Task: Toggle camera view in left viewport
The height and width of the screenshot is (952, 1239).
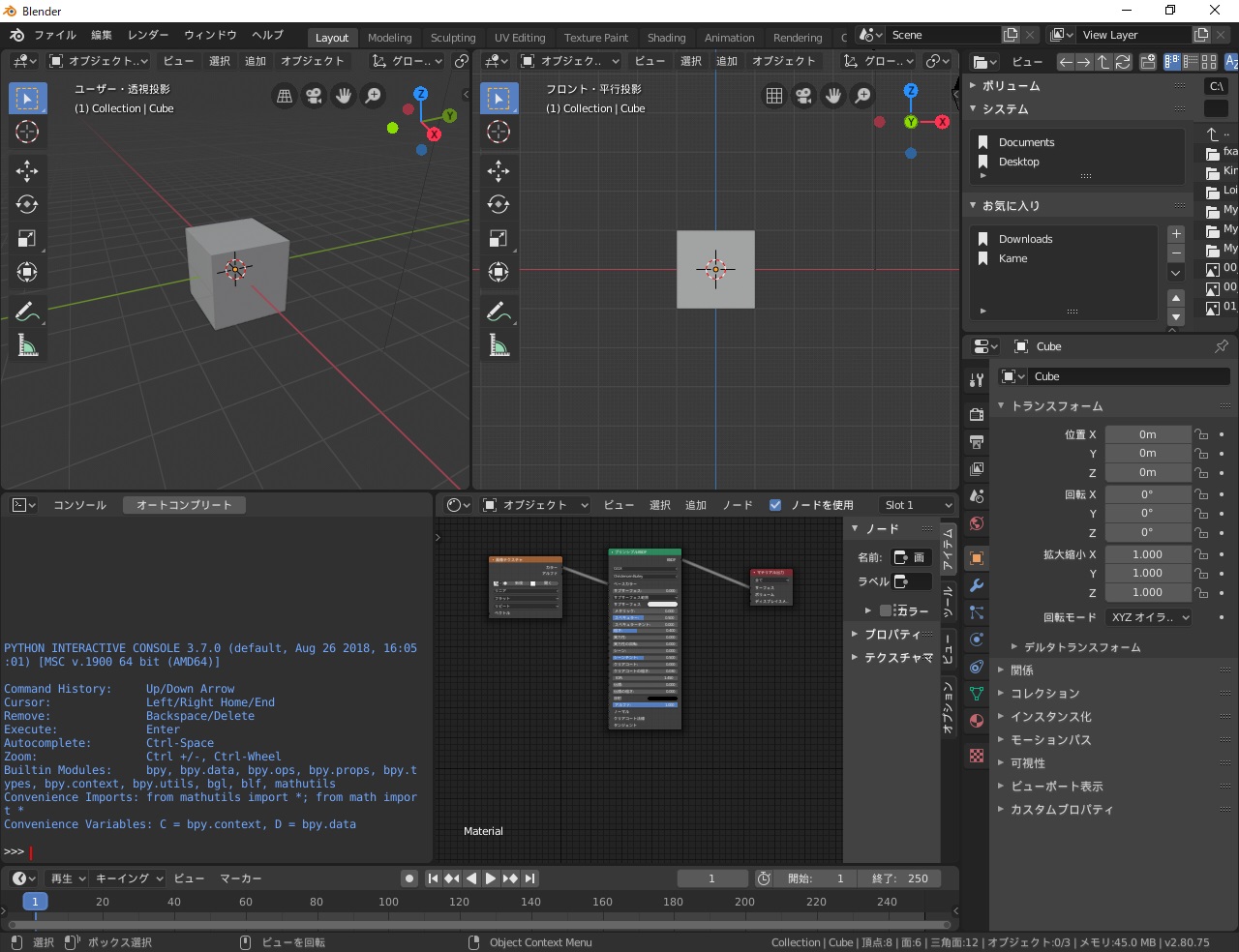Action: point(314,96)
